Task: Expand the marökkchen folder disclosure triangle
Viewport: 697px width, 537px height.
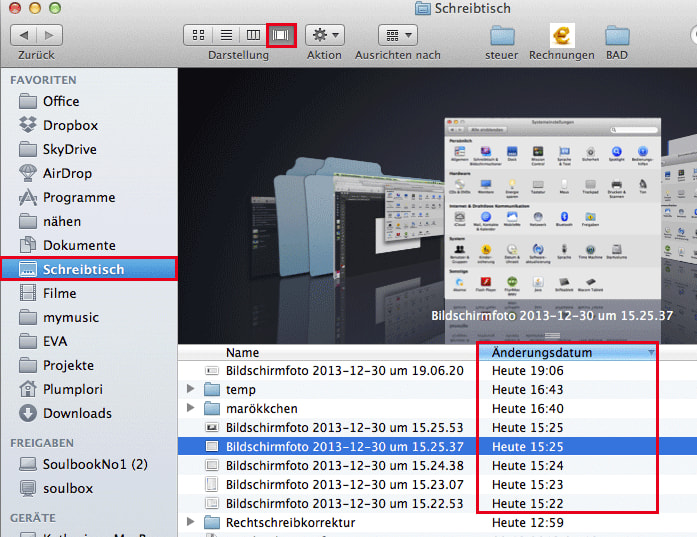Action: tap(191, 408)
